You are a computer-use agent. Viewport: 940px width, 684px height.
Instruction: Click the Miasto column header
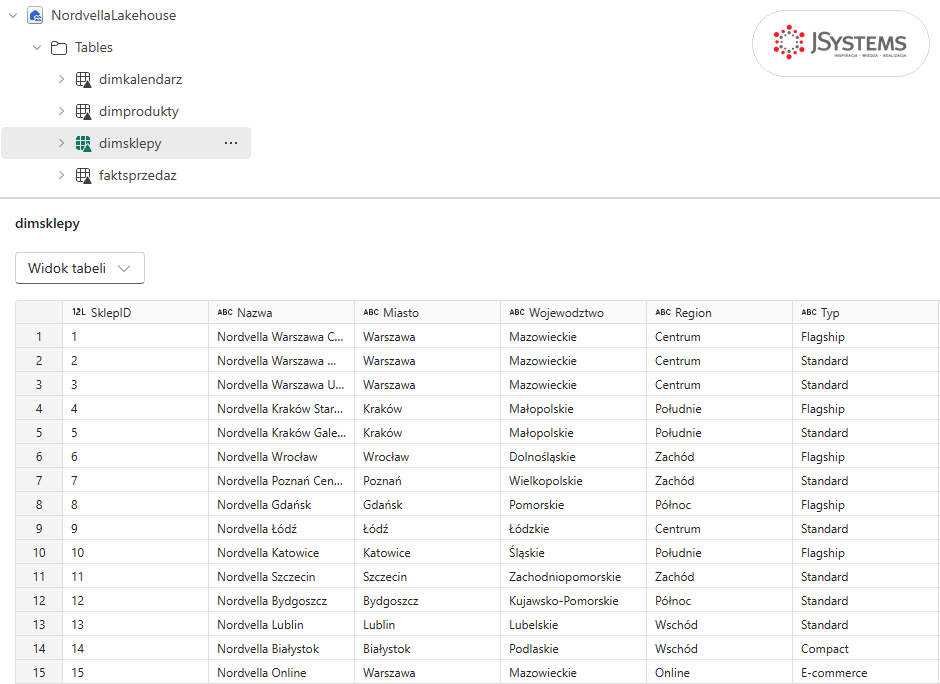tap(427, 312)
